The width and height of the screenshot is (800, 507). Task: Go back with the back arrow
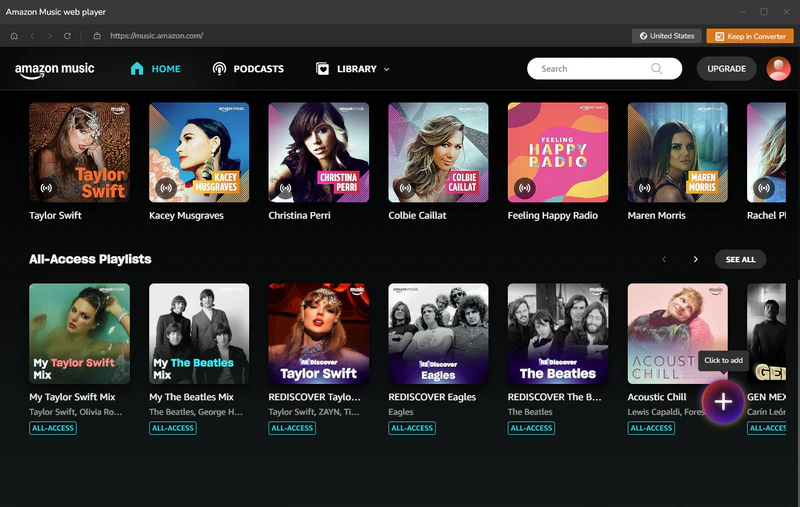click(x=32, y=36)
